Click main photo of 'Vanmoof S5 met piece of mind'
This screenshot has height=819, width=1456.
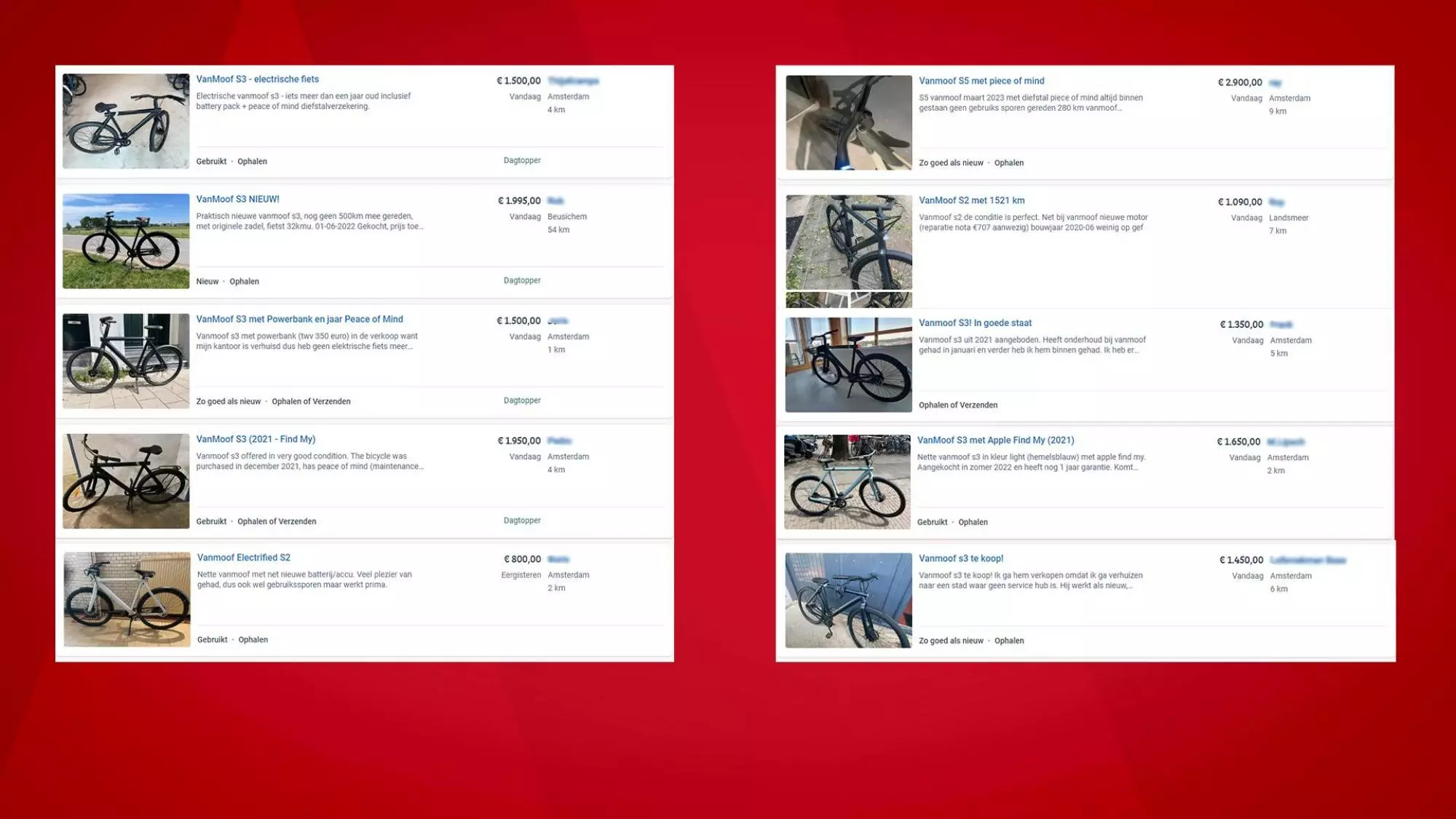[849, 123]
